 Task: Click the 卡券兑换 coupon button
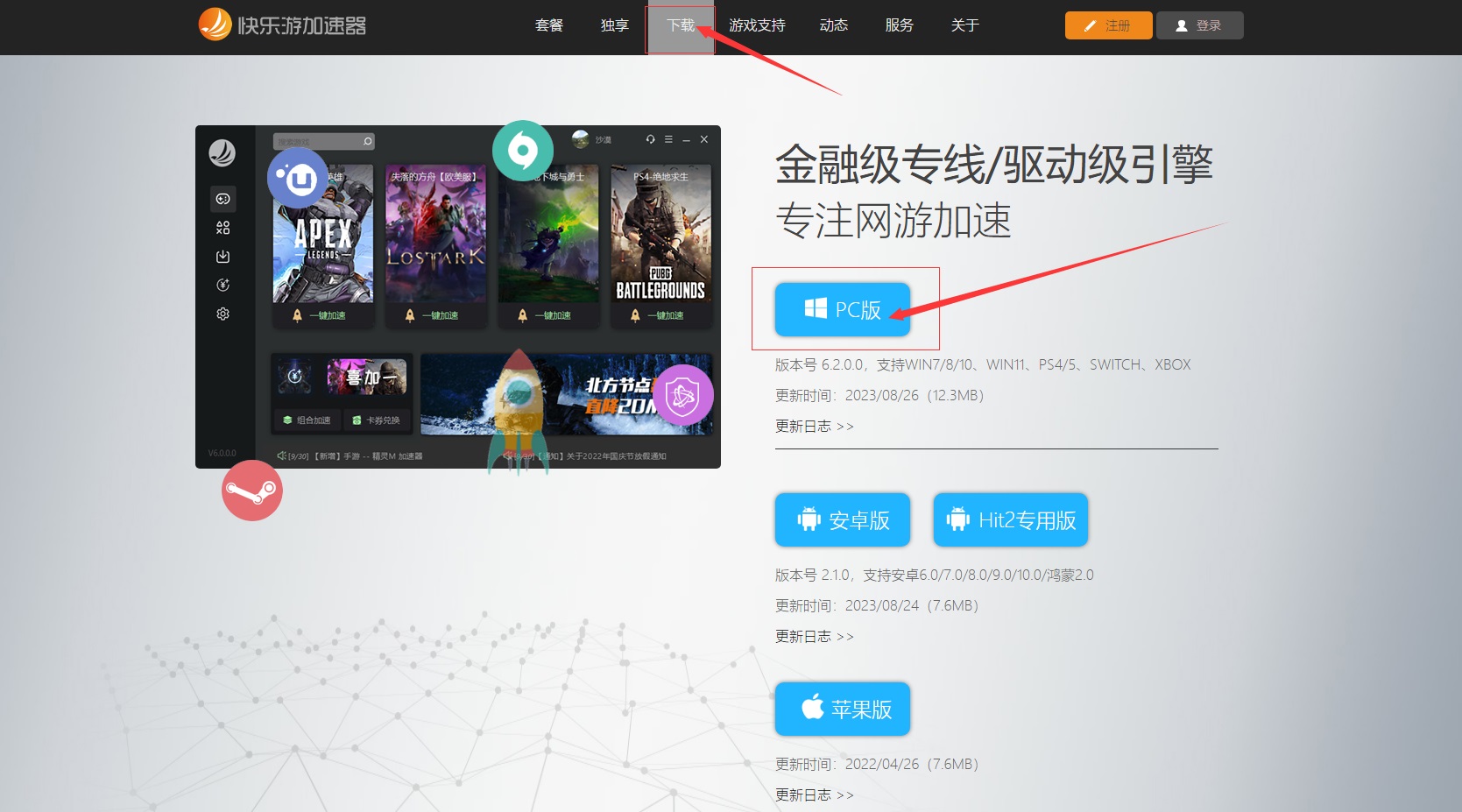[x=376, y=420]
